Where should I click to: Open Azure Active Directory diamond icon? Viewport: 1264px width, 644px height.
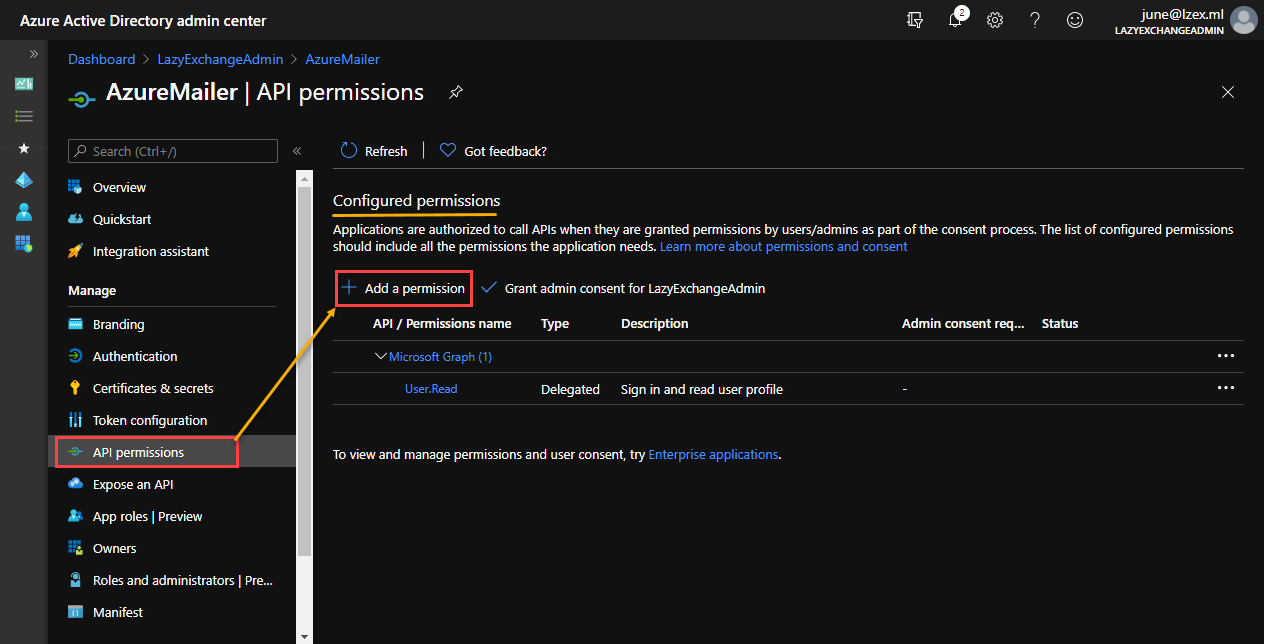point(24,180)
